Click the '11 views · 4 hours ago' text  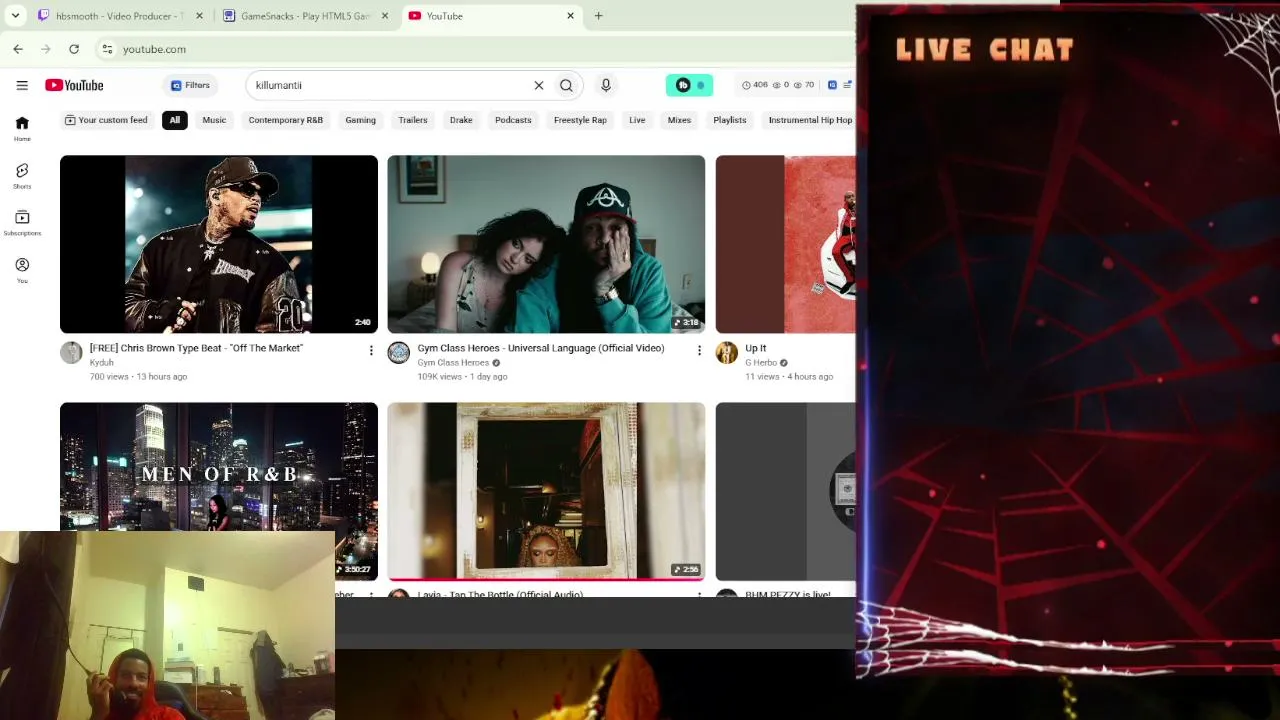pos(789,377)
